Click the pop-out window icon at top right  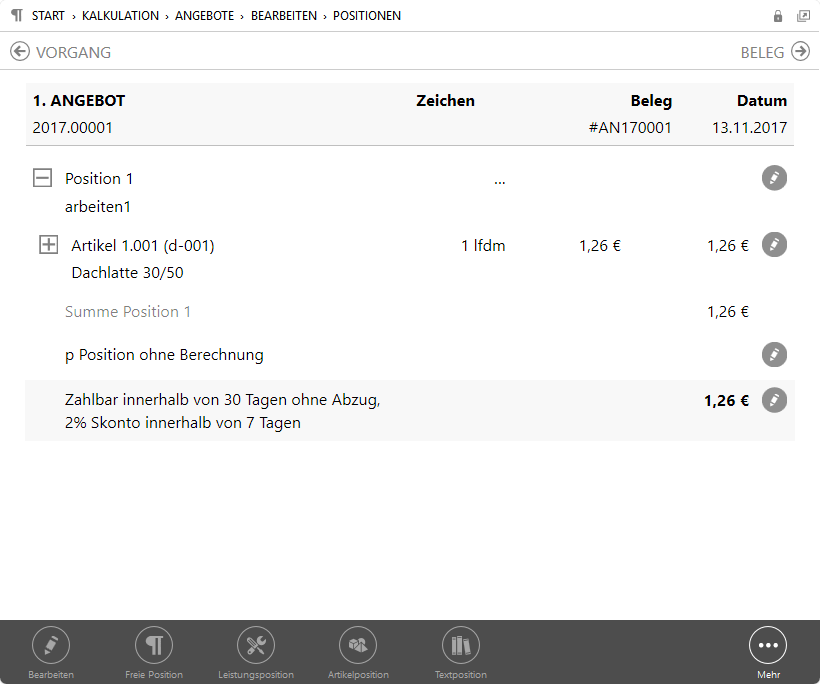point(803,16)
